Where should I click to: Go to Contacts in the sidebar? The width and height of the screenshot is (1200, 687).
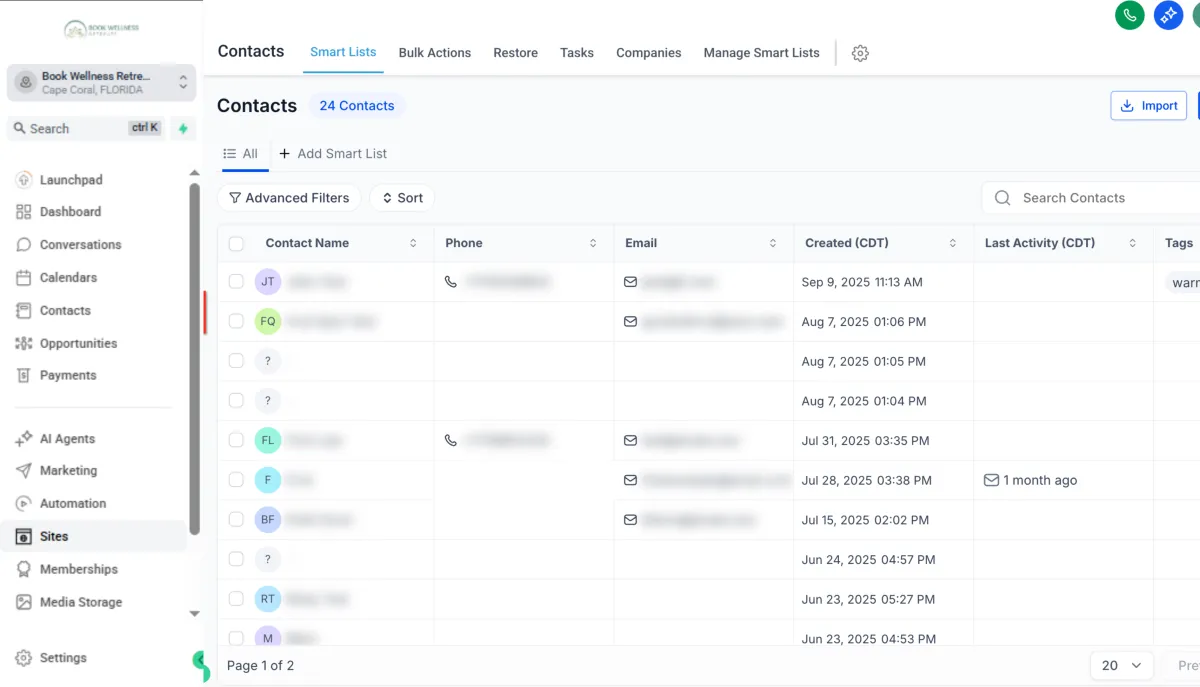tap(65, 311)
